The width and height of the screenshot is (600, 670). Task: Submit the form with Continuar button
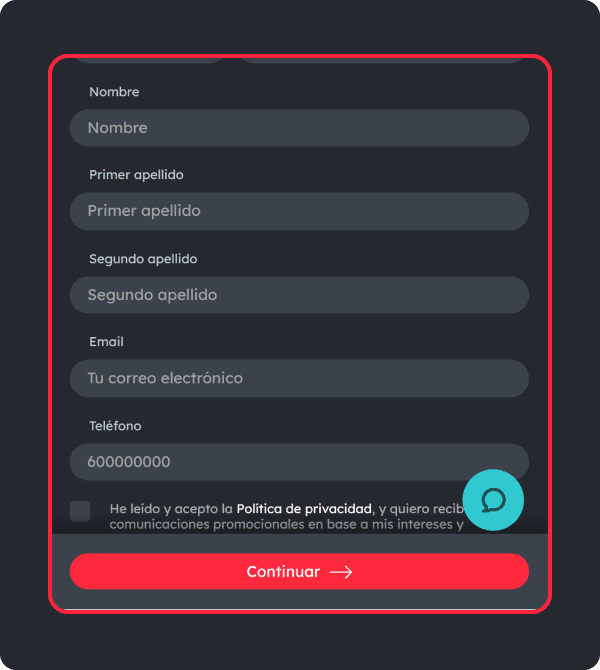coord(299,571)
